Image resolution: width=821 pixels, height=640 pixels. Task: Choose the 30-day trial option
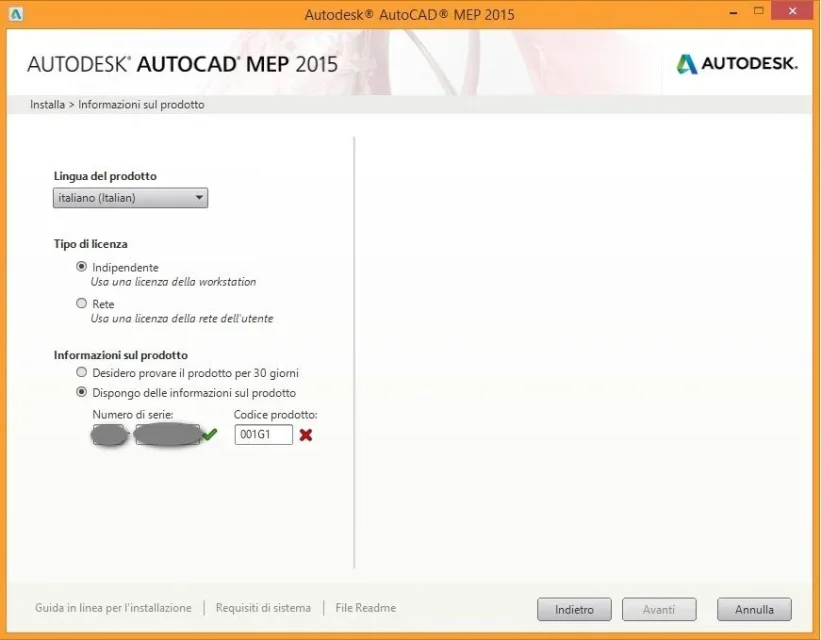point(81,372)
